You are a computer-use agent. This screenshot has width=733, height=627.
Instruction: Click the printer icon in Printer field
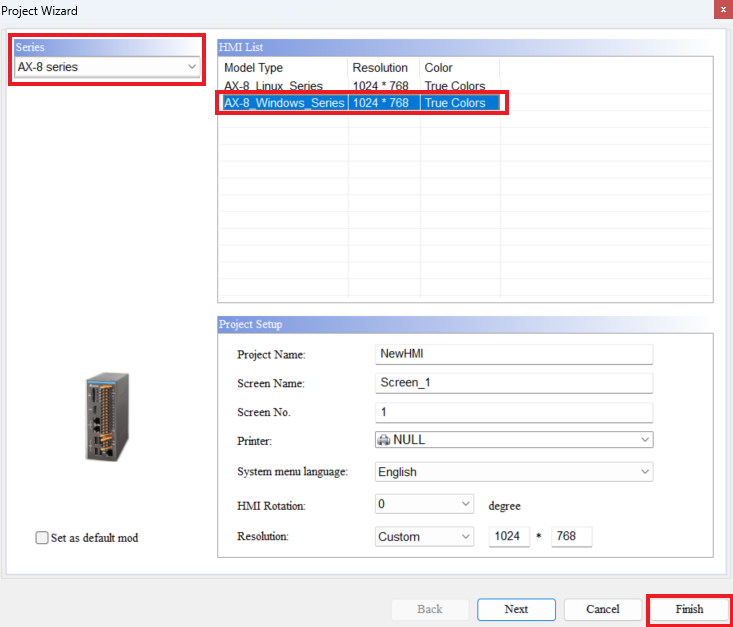(x=384, y=440)
